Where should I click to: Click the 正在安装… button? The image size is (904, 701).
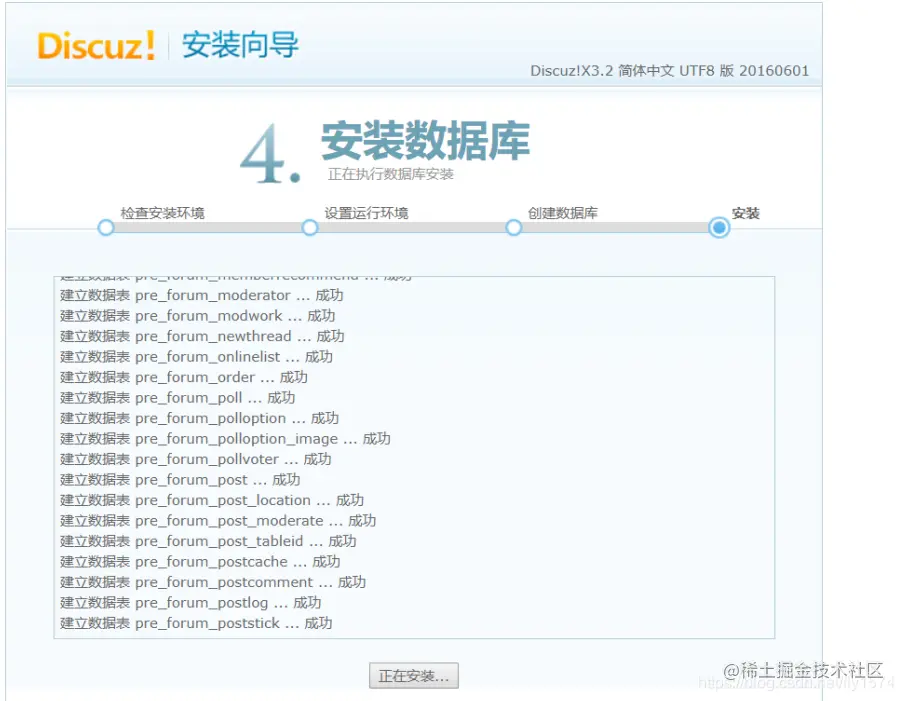[x=414, y=676]
